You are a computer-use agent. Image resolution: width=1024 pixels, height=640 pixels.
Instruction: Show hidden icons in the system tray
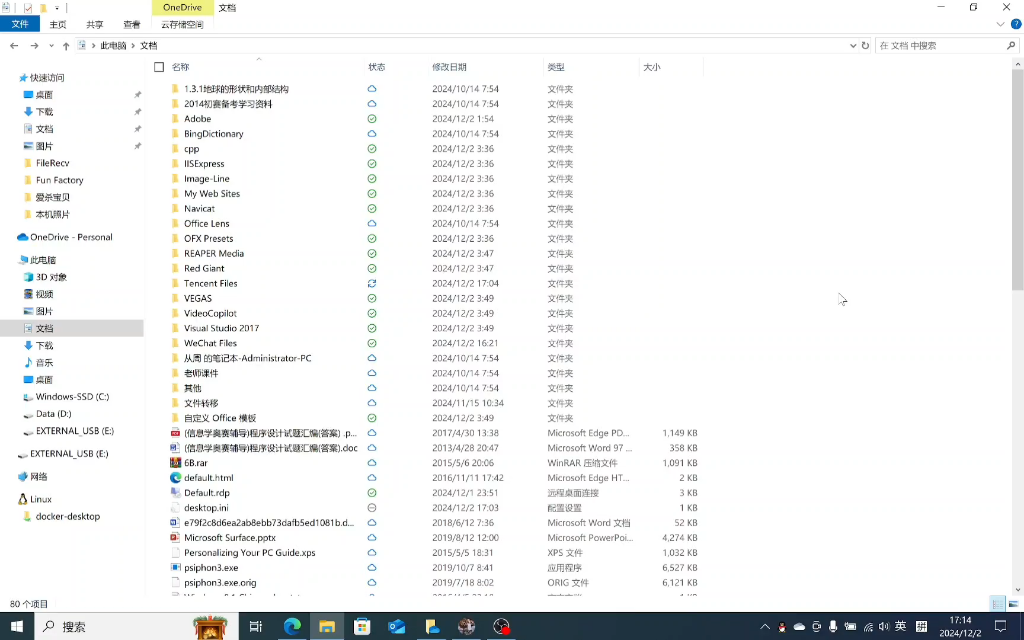[x=764, y=628]
